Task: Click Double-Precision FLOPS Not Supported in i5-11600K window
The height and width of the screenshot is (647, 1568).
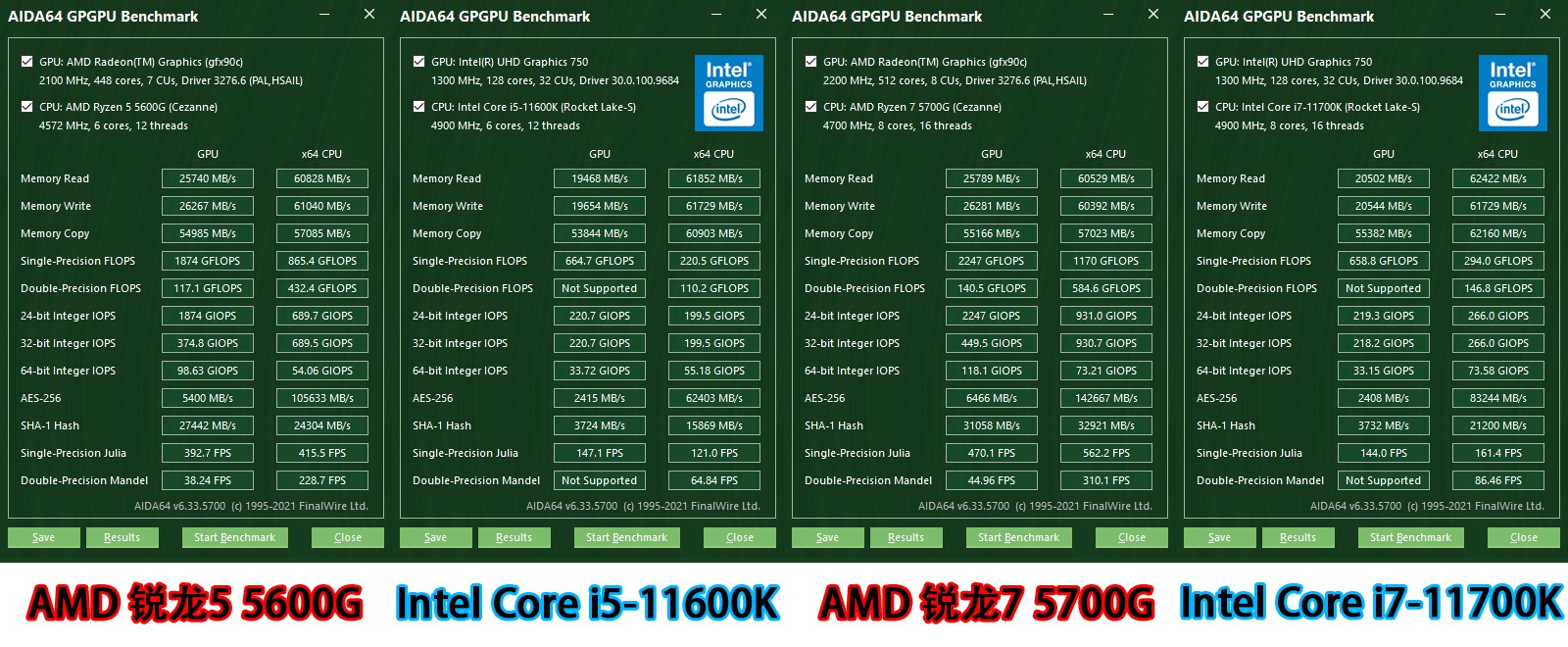Action: point(600,288)
